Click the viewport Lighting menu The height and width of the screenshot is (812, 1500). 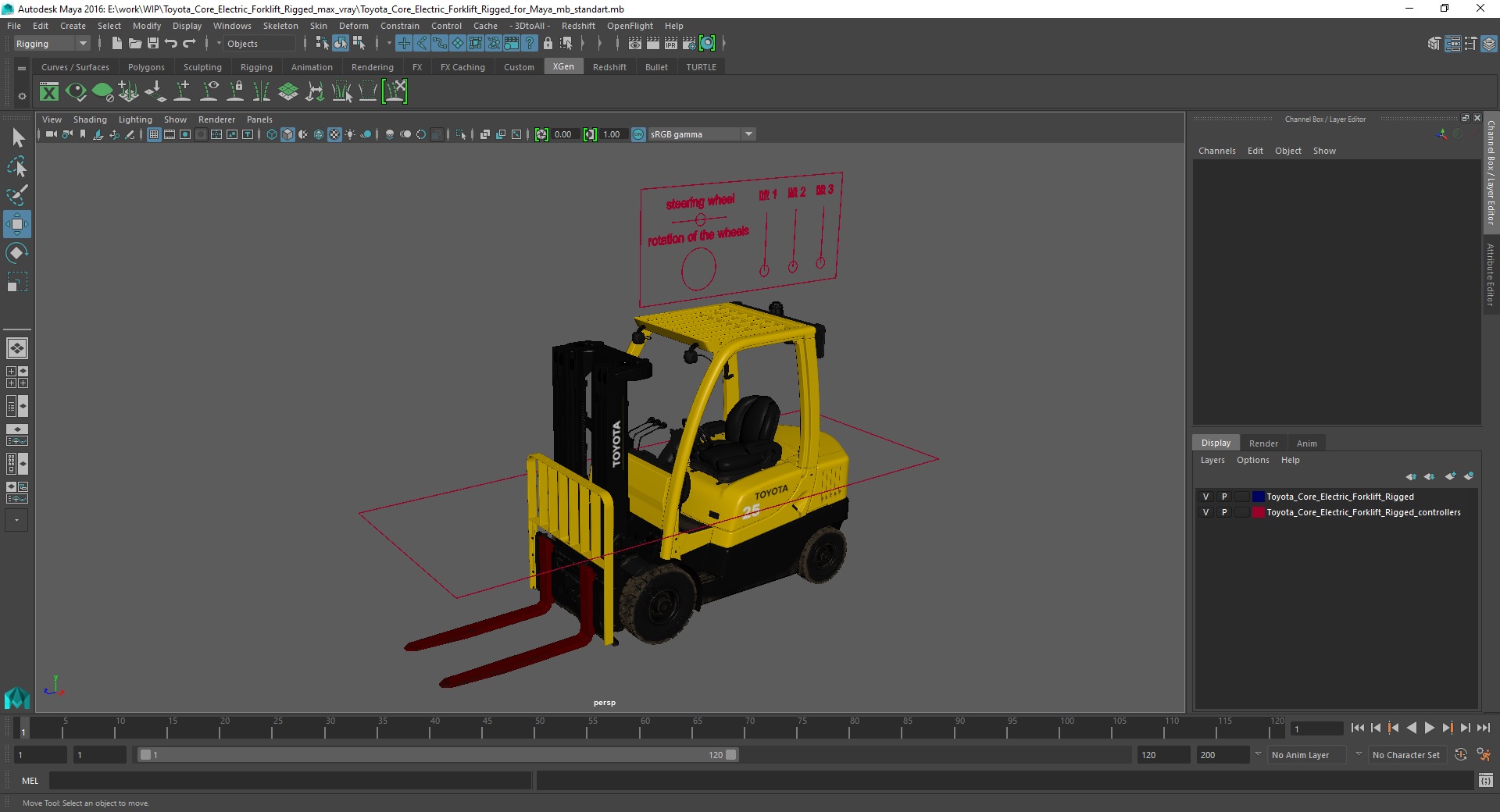(x=135, y=119)
